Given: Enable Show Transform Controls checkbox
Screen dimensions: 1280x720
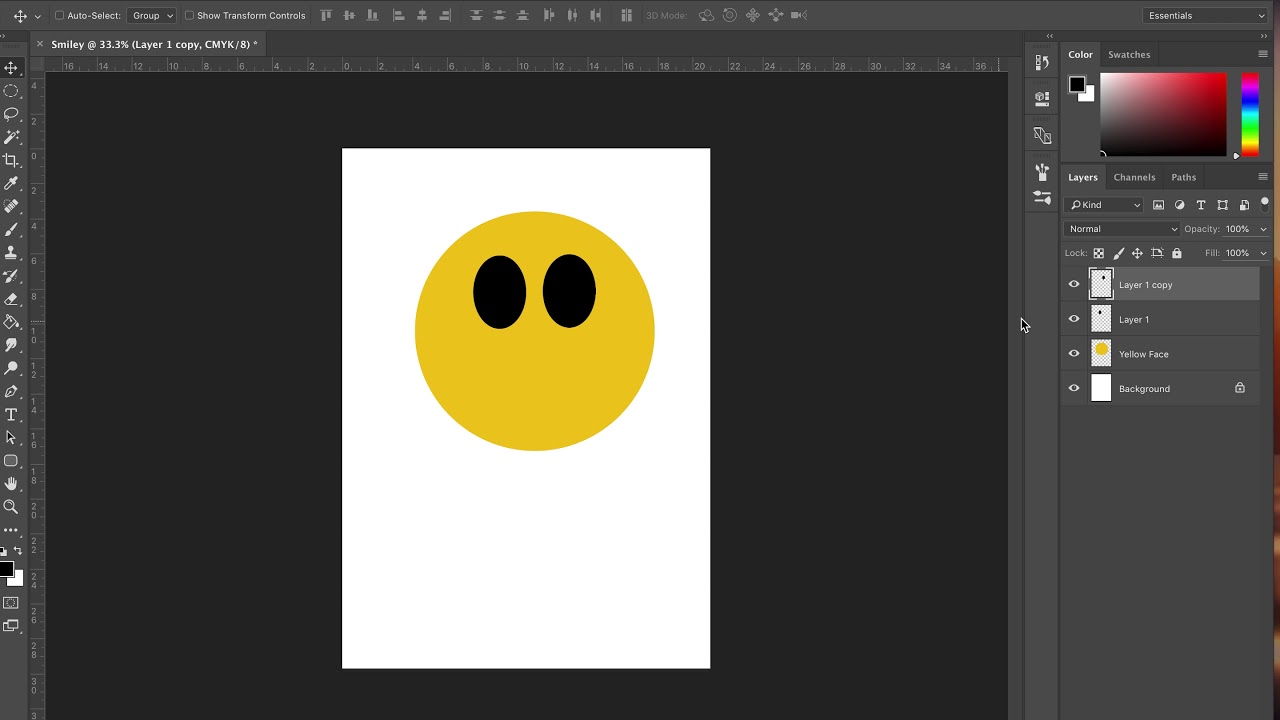Looking at the screenshot, I should (x=189, y=16).
